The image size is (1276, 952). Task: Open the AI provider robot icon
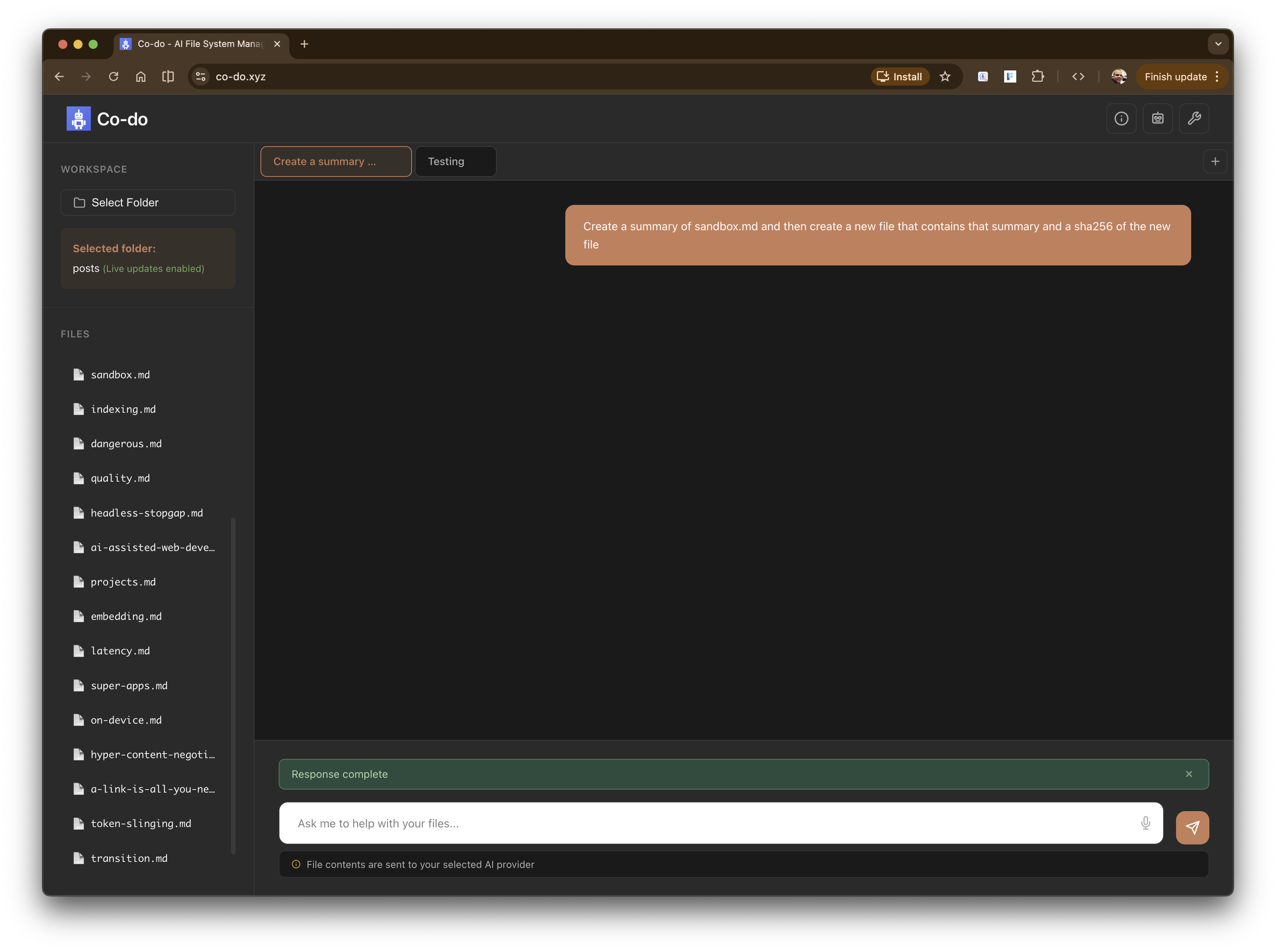coord(1157,119)
